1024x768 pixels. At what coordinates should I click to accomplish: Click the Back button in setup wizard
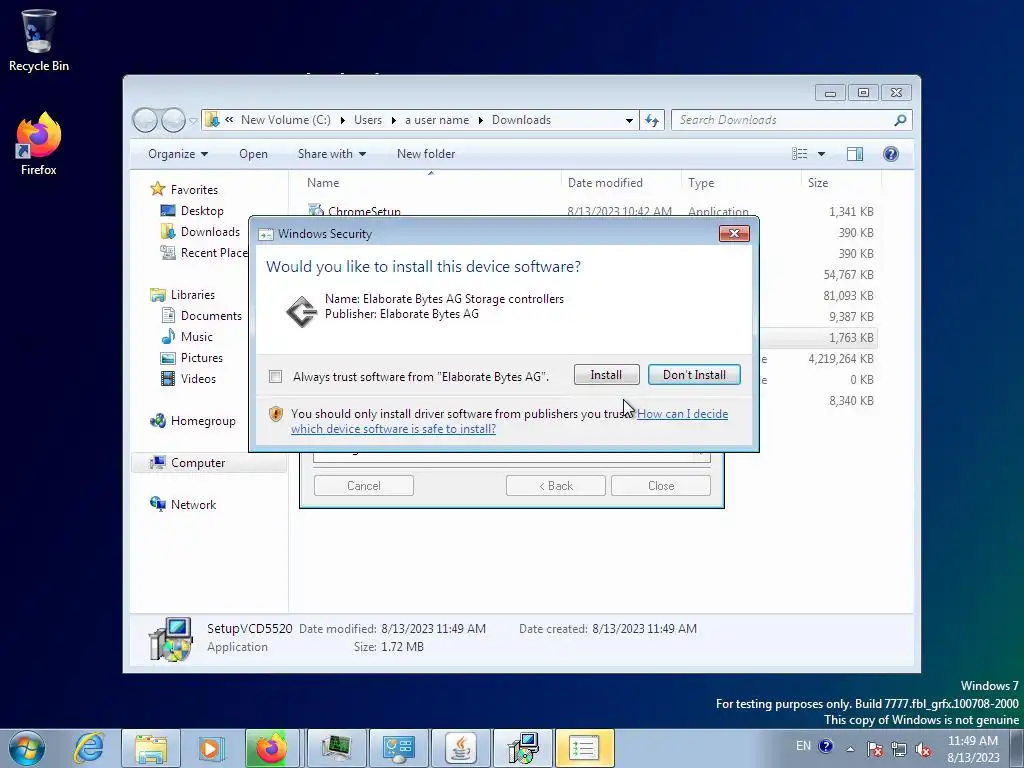(x=556, y=486)
